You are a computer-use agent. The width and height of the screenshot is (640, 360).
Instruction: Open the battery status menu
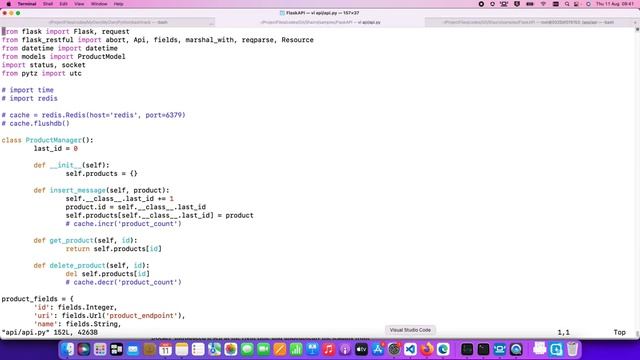(530, 4)
